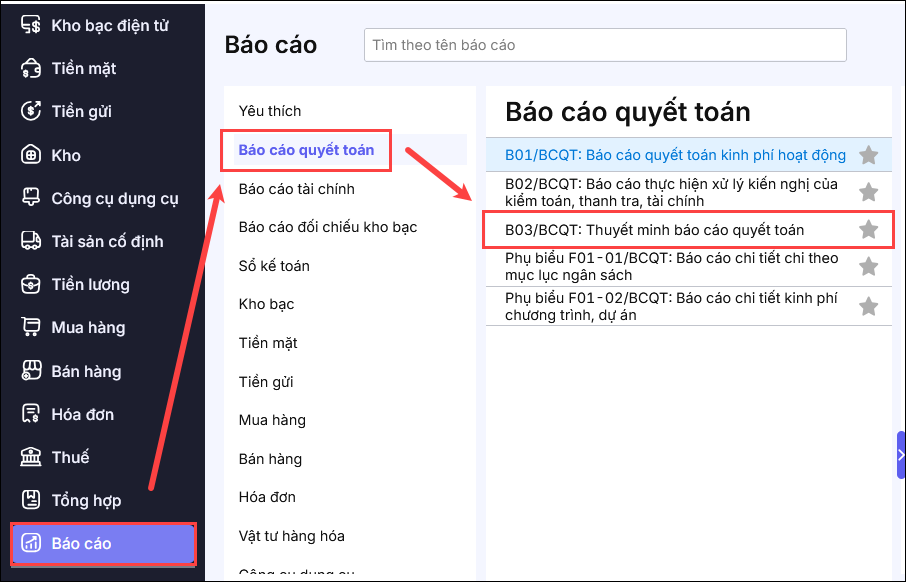This screenshot has width=906, height=582.
Task: Open Kho bạc điện tử sidebar icon
Action: pyautogui.click(x=31, y=25)
